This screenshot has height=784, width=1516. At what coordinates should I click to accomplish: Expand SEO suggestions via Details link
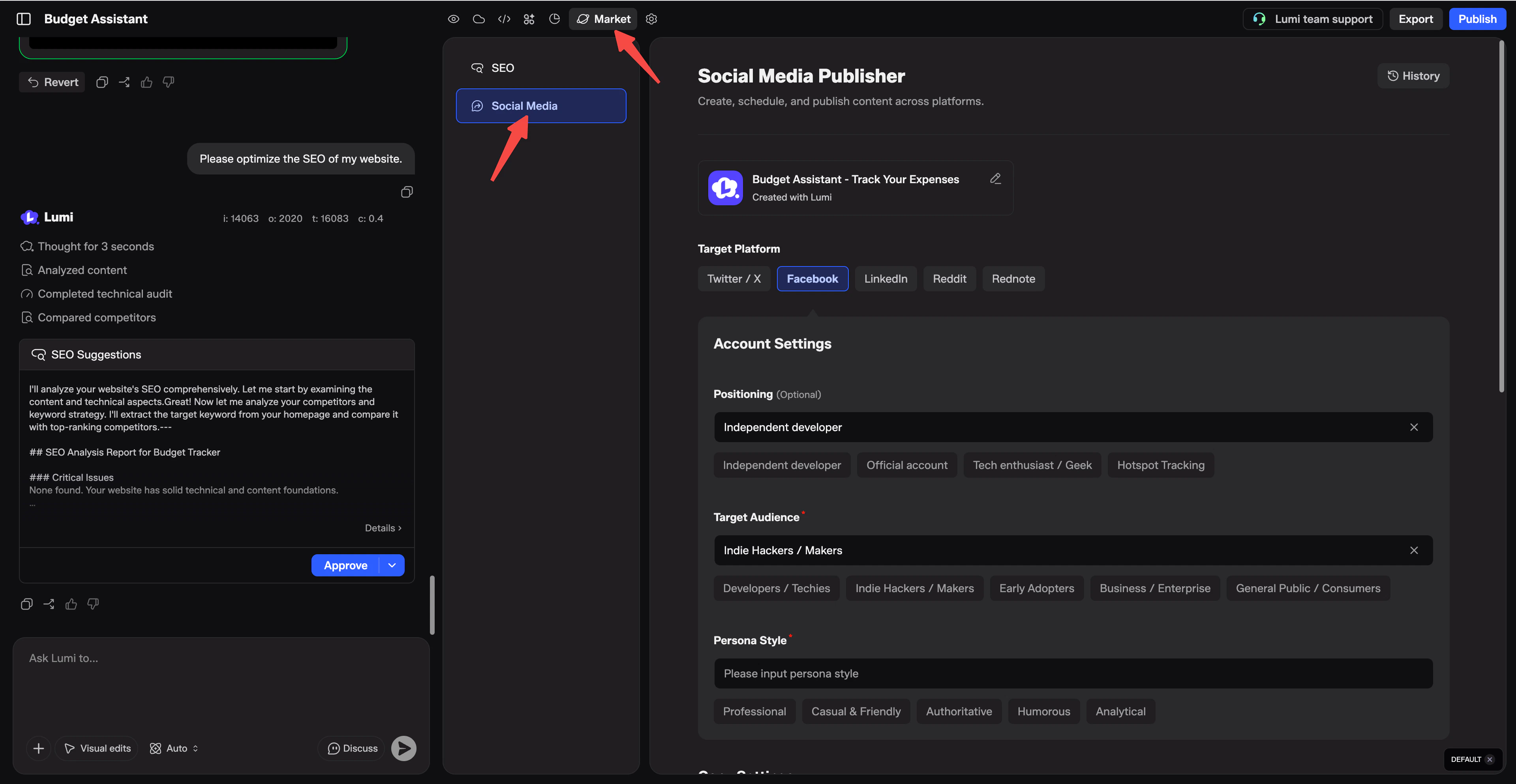[383, 528]
